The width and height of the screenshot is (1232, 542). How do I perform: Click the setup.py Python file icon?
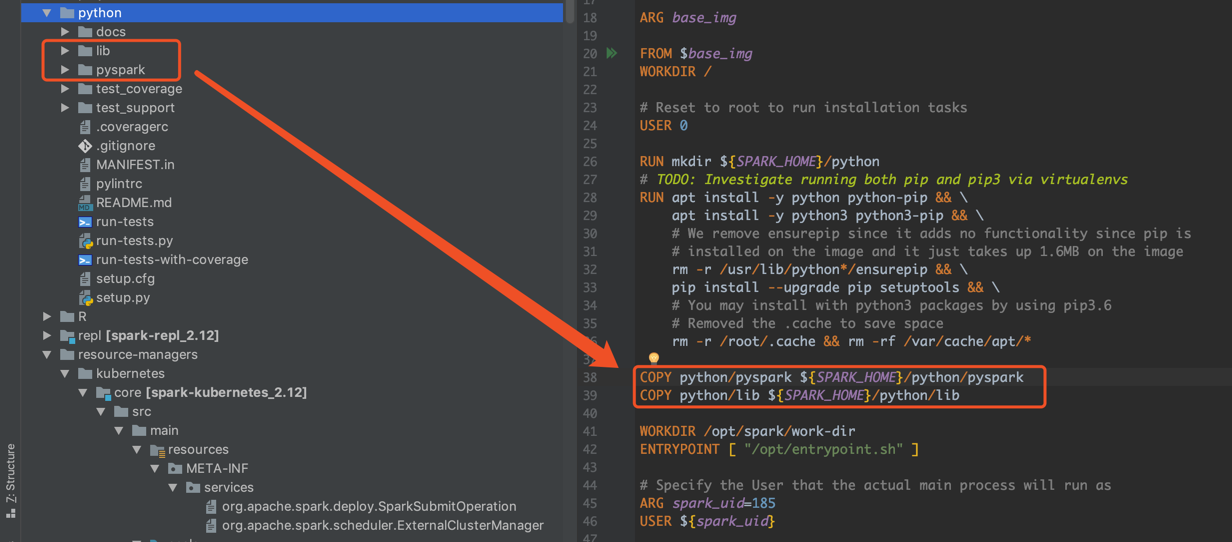[85, 298]
